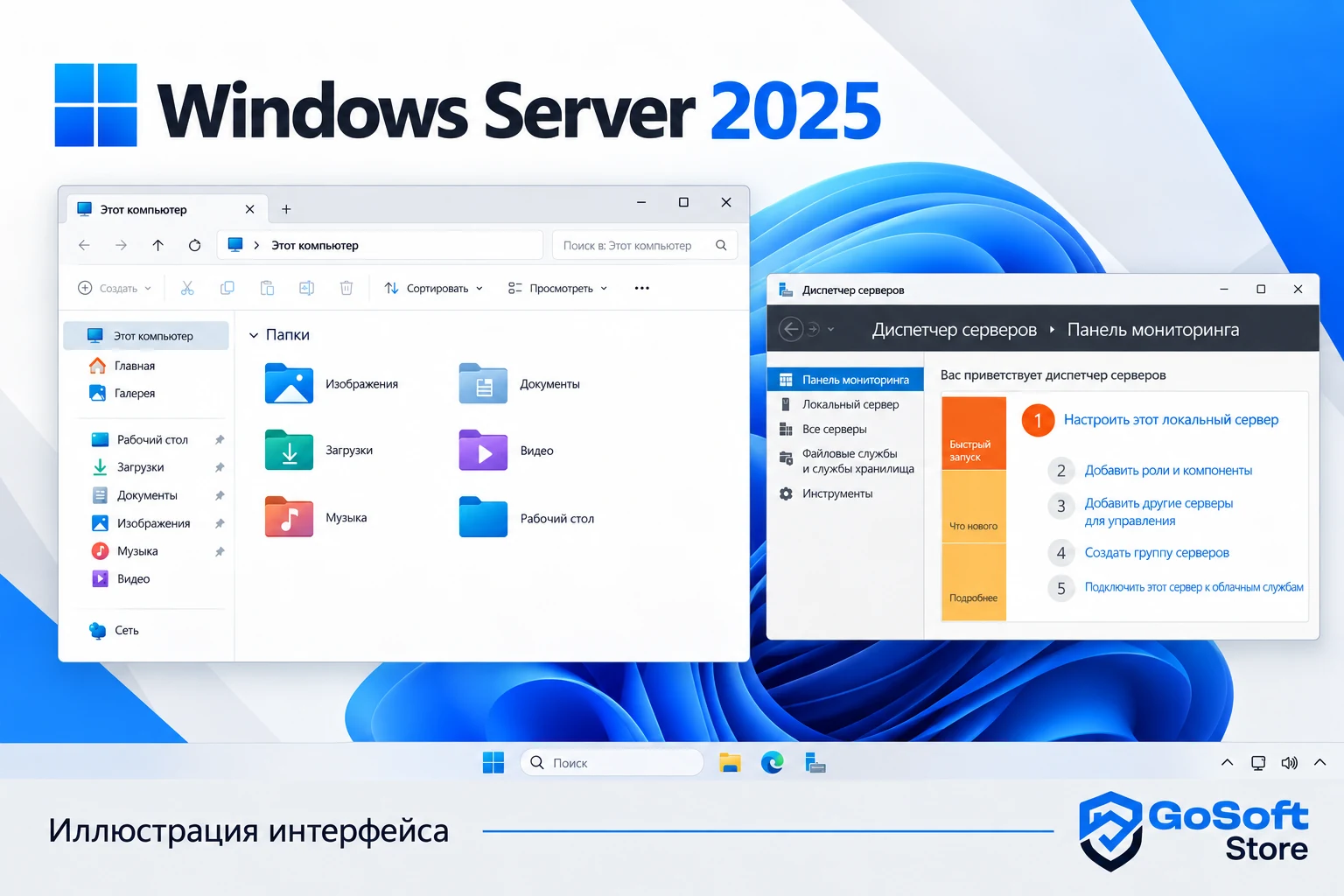Click the Delete trash icon in Explorer
Screen dimensions: 1344x896
(x=346, y=288)
